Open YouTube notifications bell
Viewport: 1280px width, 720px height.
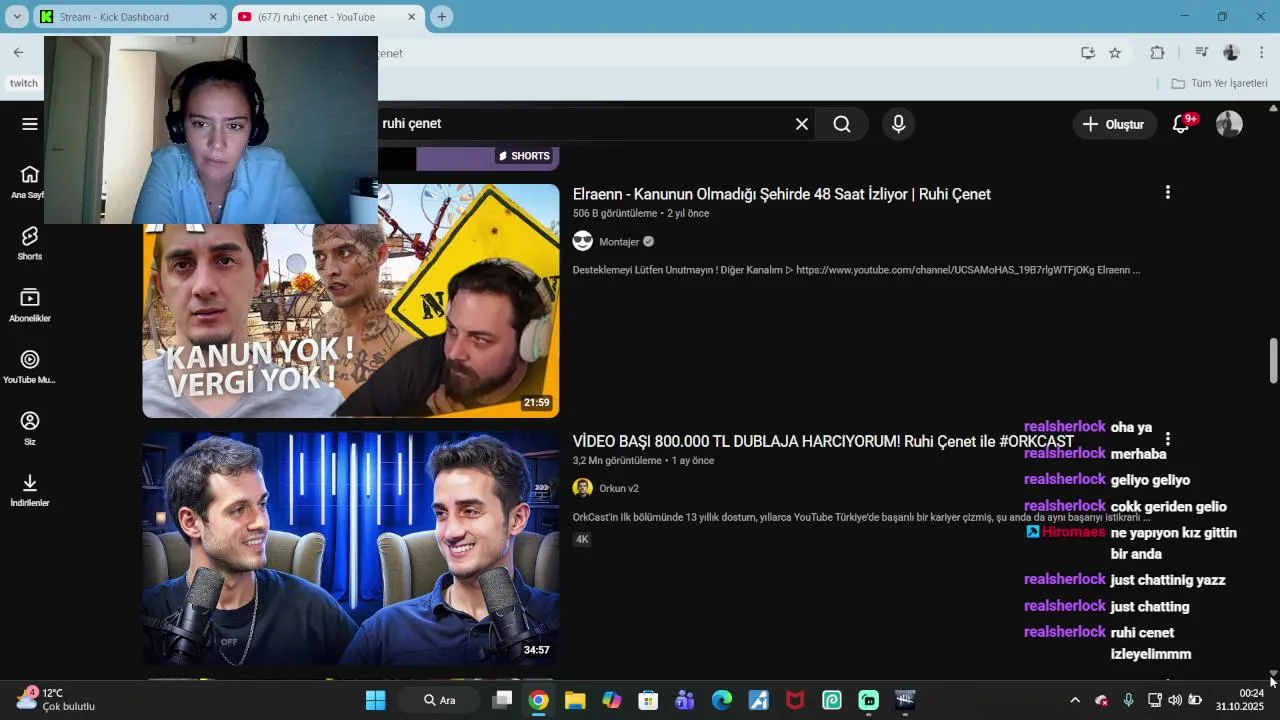tap(1181, 124)
